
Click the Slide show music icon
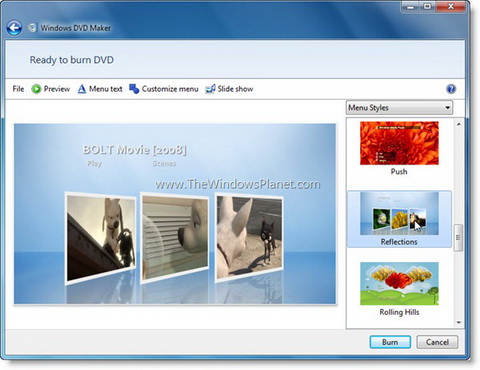pos(210,89)
